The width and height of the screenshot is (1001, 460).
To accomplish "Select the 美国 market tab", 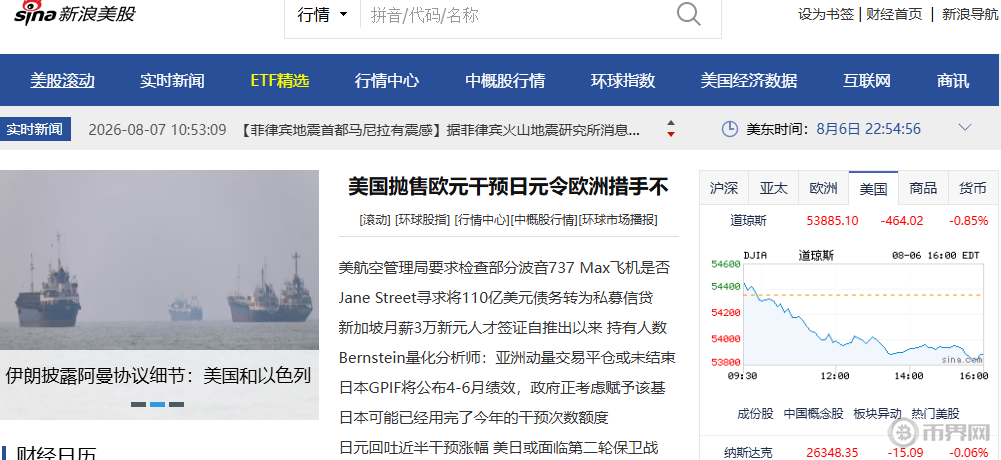I will click(x=873, y=188).
